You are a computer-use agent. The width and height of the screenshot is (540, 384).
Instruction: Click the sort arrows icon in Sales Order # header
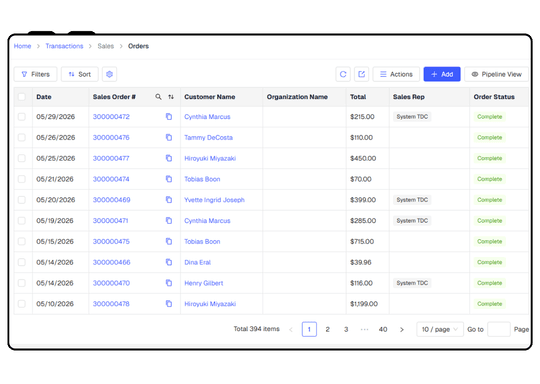pos(171,97)
